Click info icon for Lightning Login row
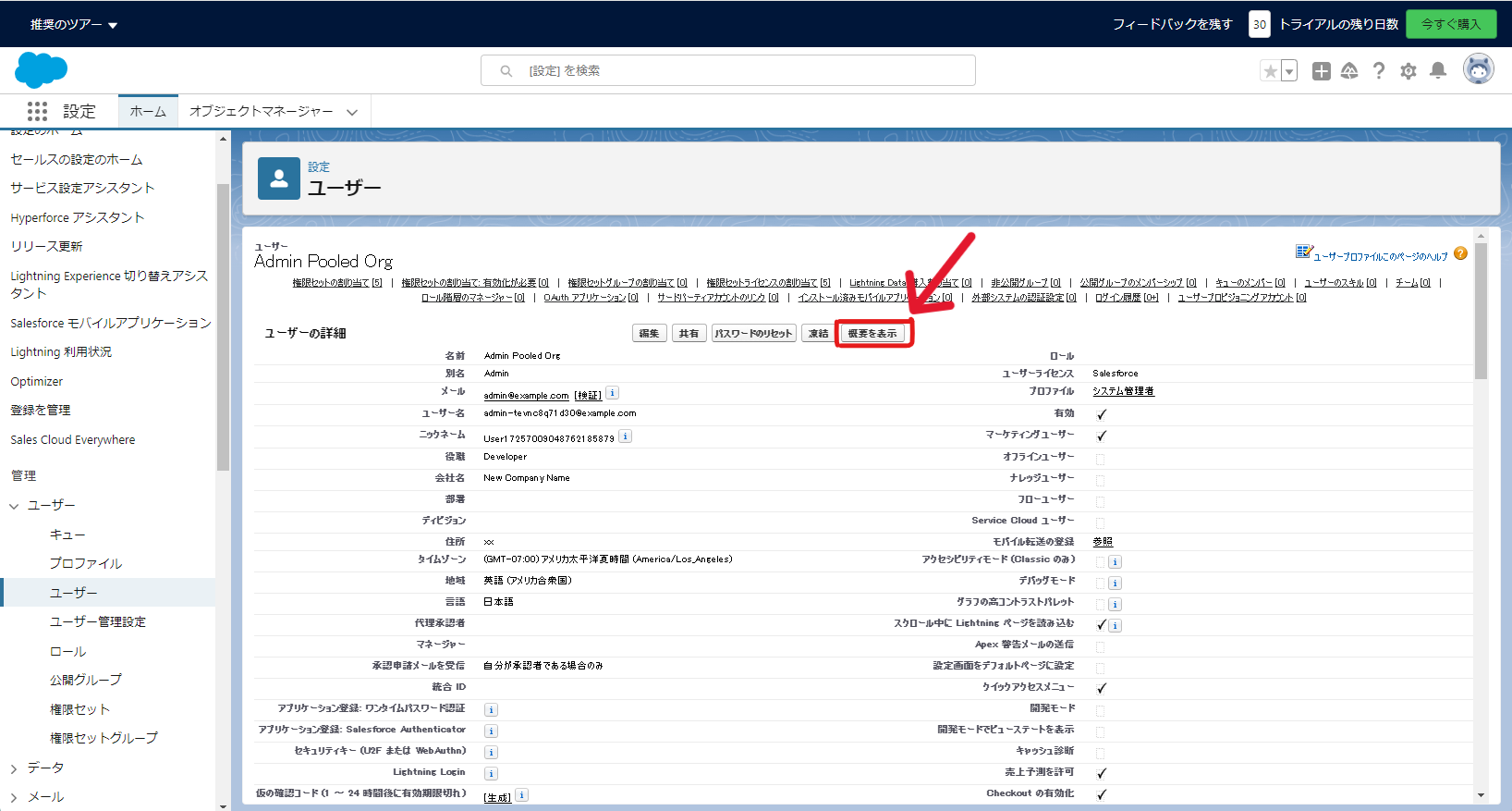The width and height of the screenshot is (1512, 811). pos(492,774)
